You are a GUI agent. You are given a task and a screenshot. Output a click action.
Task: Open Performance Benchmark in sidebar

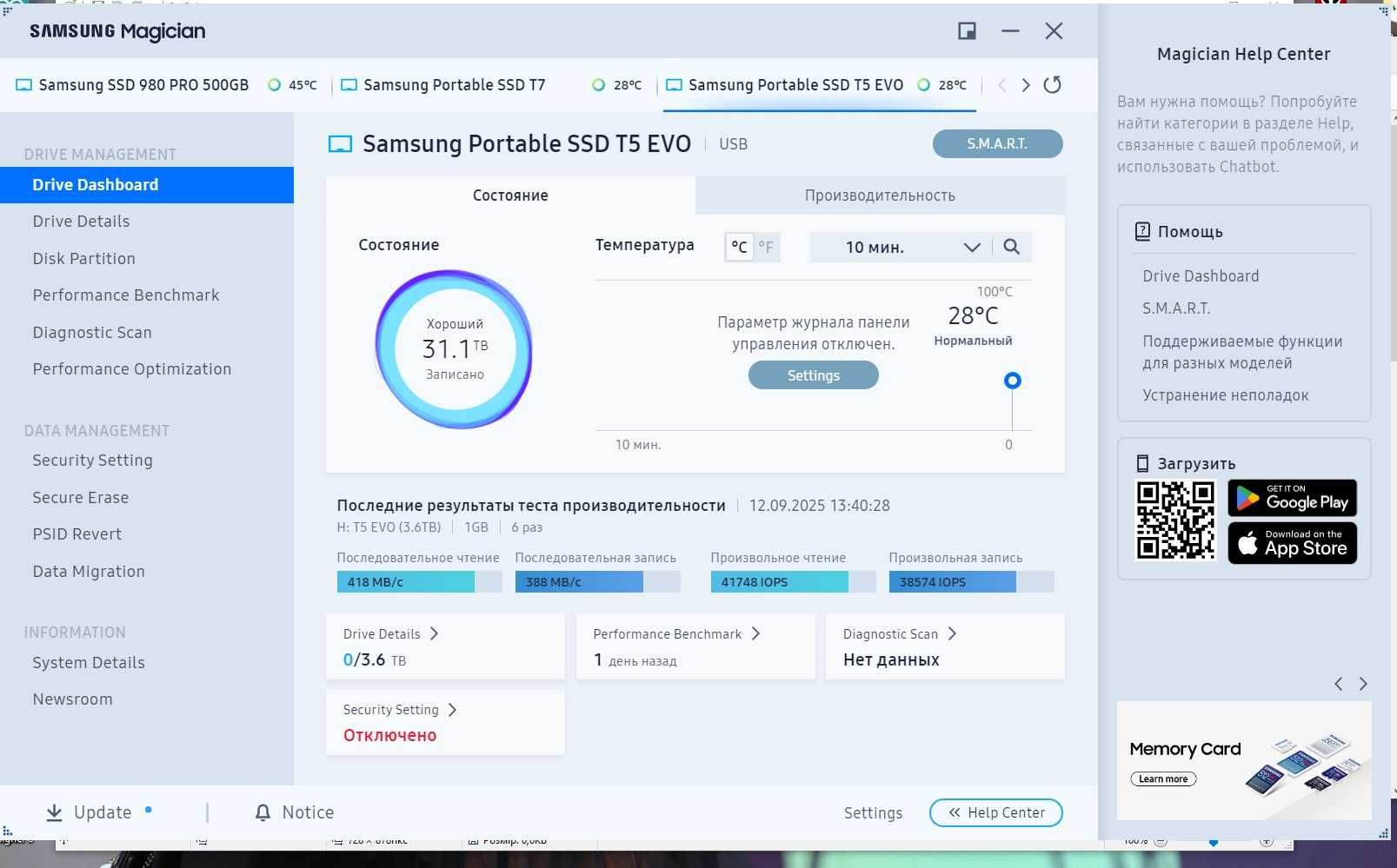pyautogui.click(x=126, y=295)
